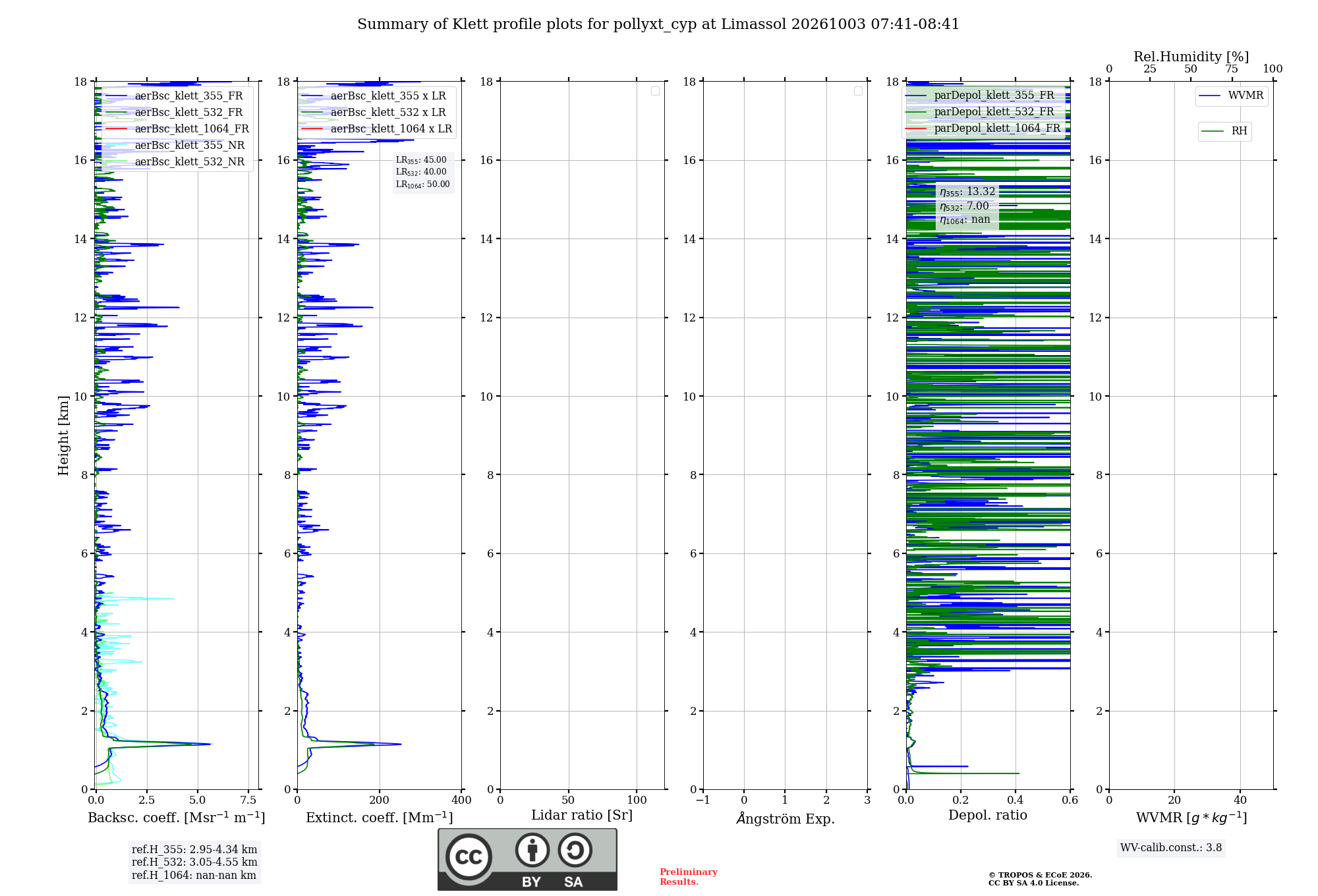Viewport: 1318px width, 896px height.
Task: Click the parDepol_klett_1064_FR legend entry
Action: (983, 128)
